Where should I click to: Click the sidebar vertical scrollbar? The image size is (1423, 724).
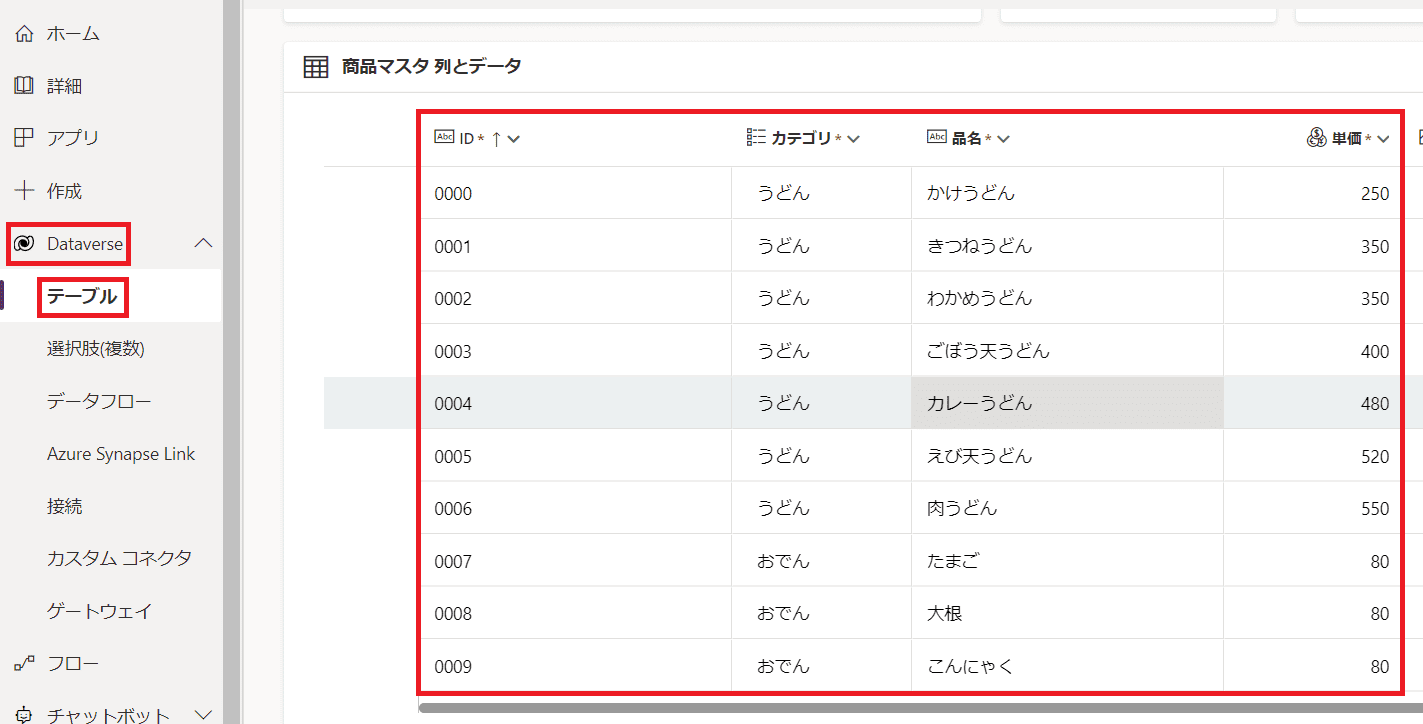click(231, 362)
